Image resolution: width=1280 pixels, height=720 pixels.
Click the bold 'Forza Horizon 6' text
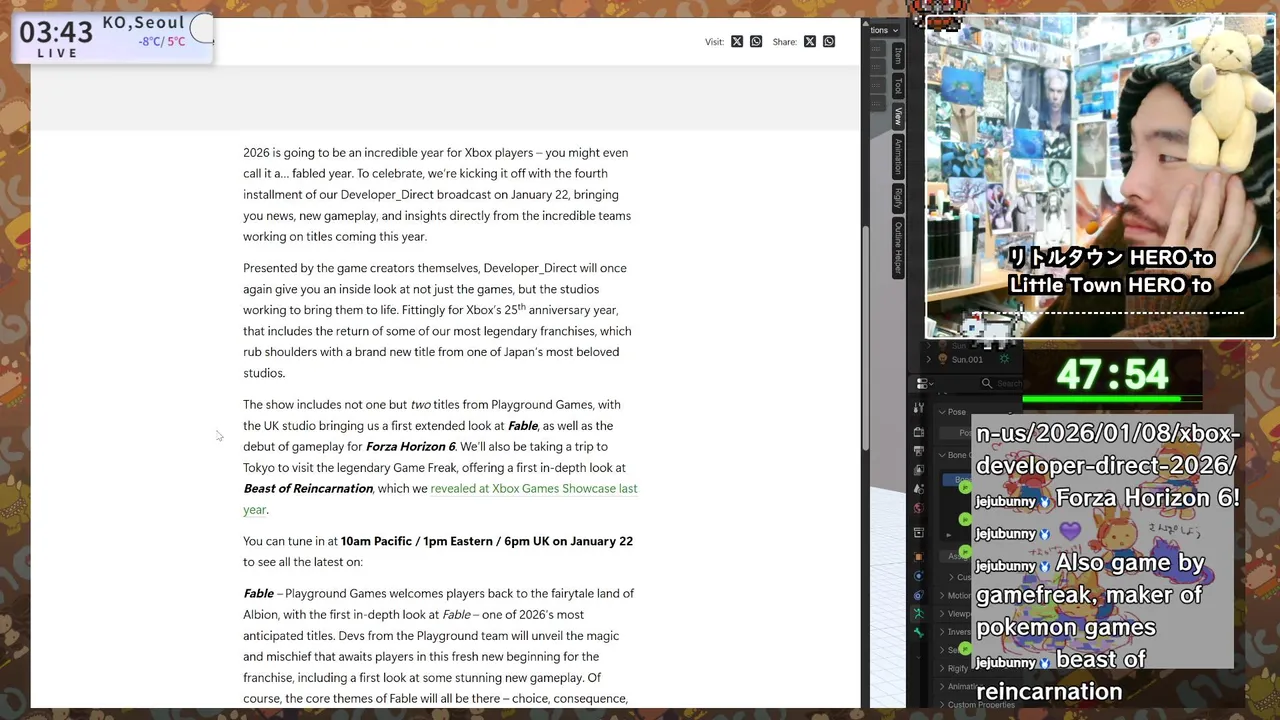click(x=411, y=446)
